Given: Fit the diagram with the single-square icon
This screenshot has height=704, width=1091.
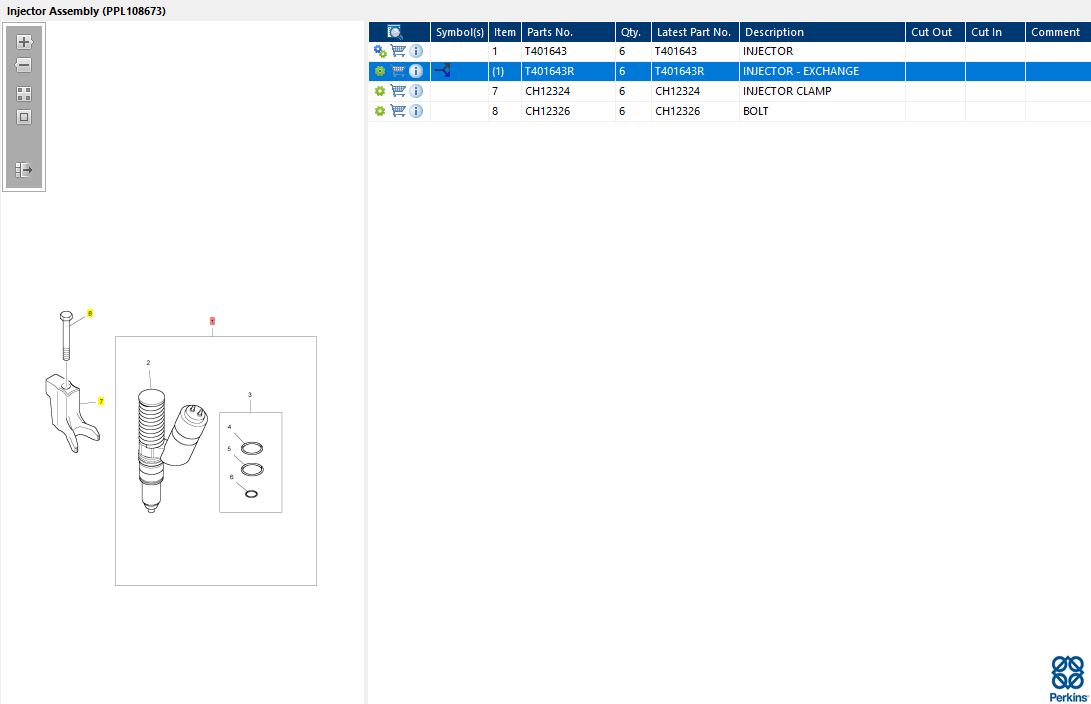Looking at the screenshot, I should (24, 117).
